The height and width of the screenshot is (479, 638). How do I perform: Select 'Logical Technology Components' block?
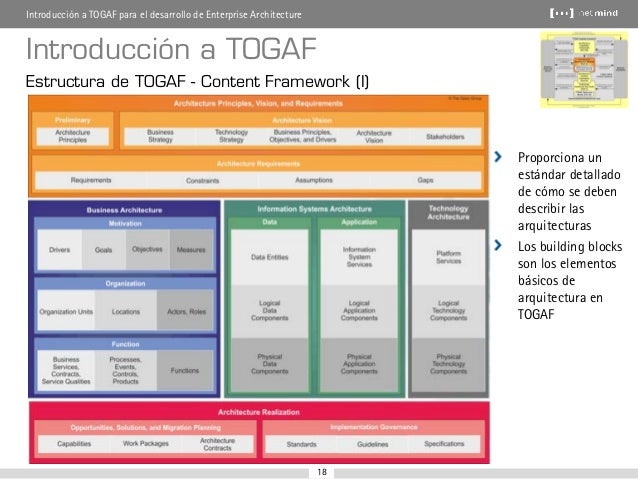point(448,311)
